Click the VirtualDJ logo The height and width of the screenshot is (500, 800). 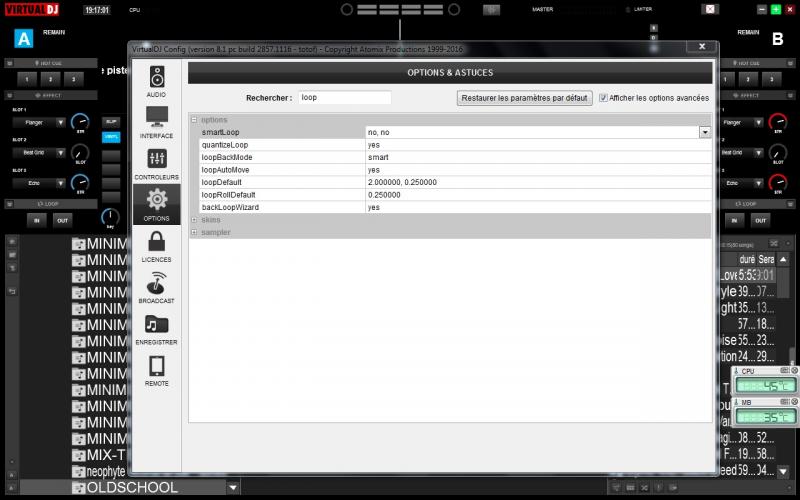(x=32, y=9)
